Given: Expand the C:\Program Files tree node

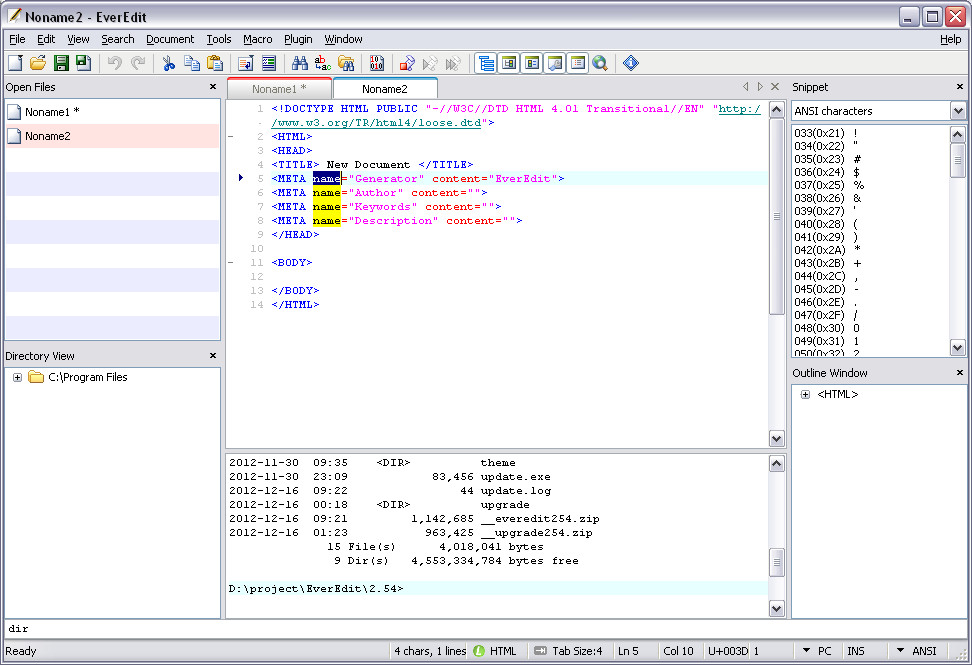Looking at the screenshot, I should [17, 378].
